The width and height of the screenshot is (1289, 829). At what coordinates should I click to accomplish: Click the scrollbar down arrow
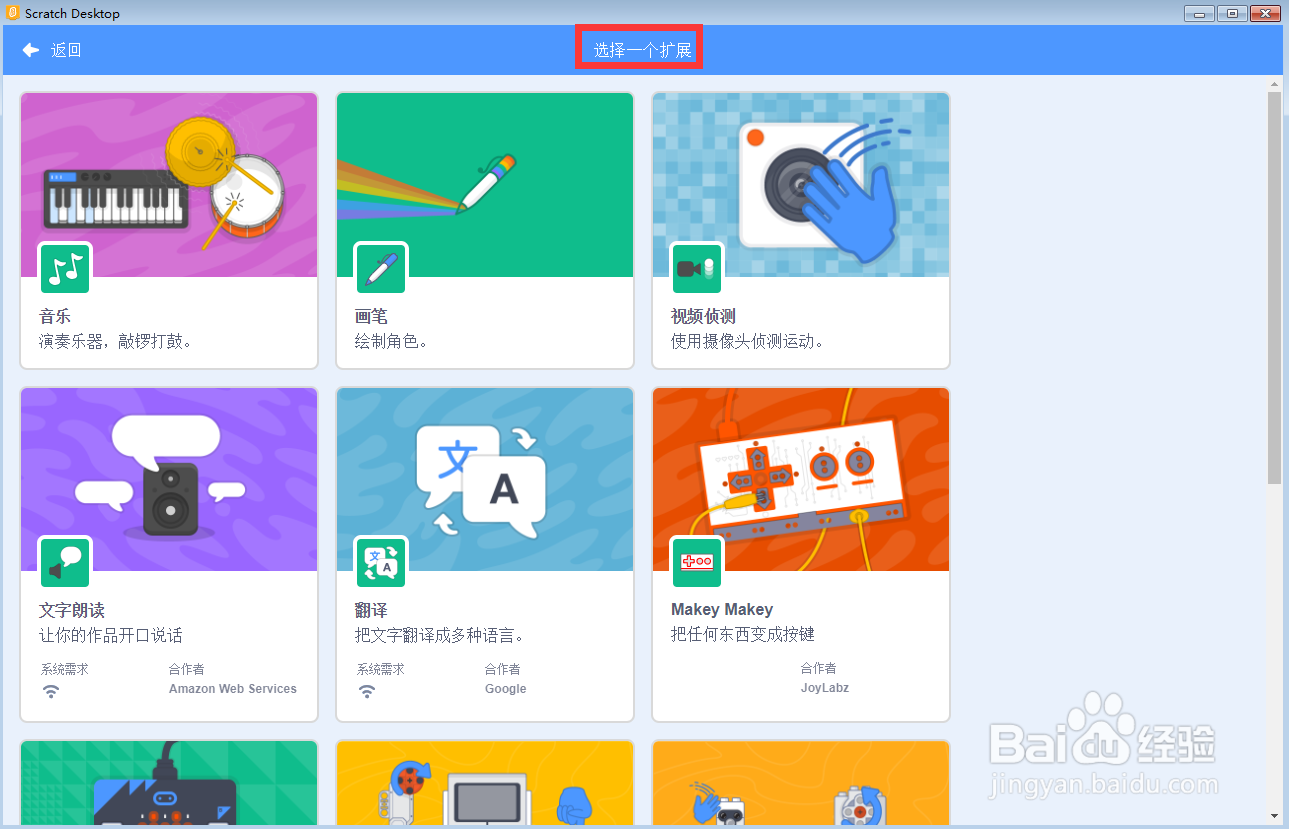(1274, 816)
